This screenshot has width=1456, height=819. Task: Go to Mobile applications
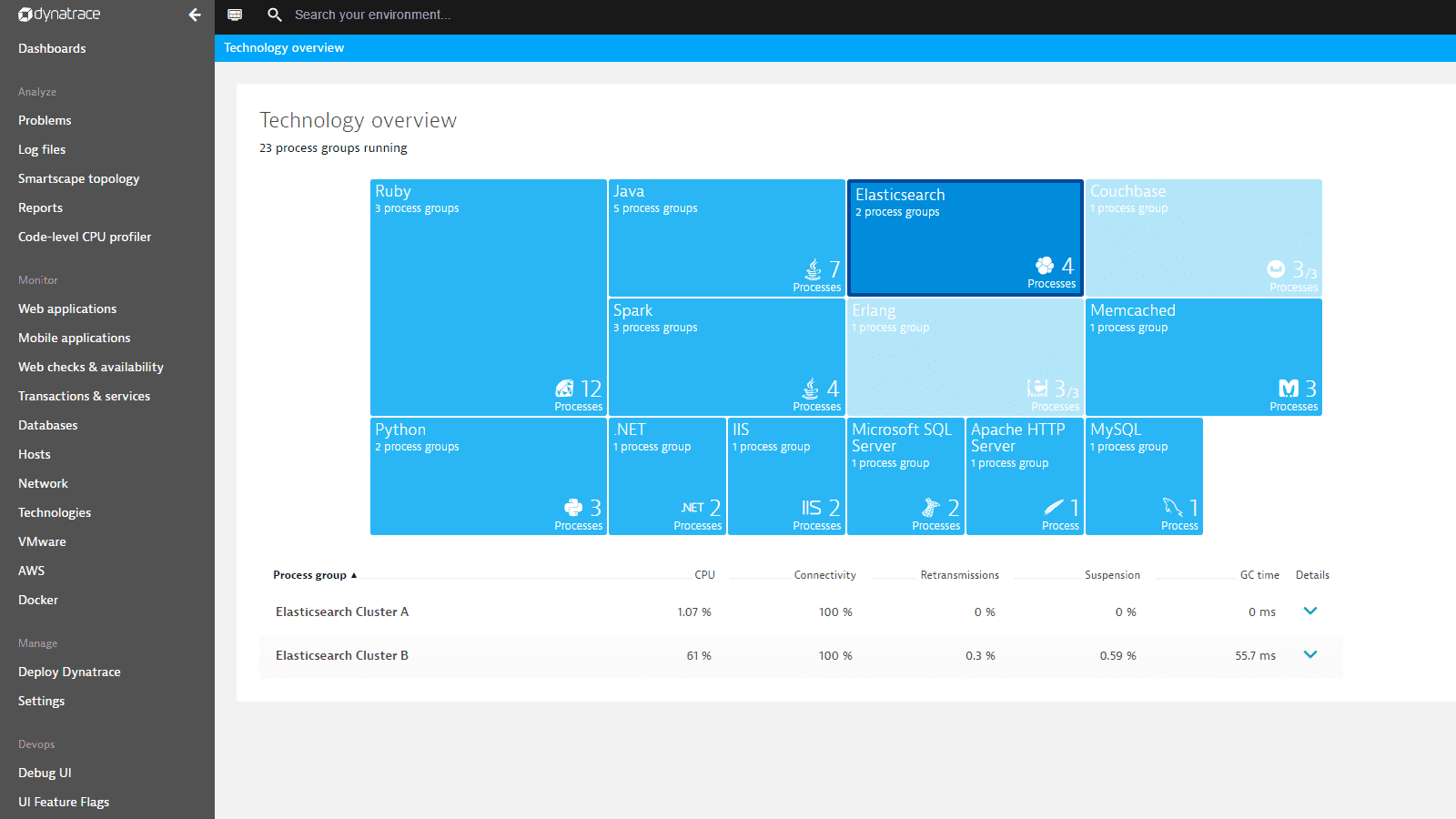75,338
